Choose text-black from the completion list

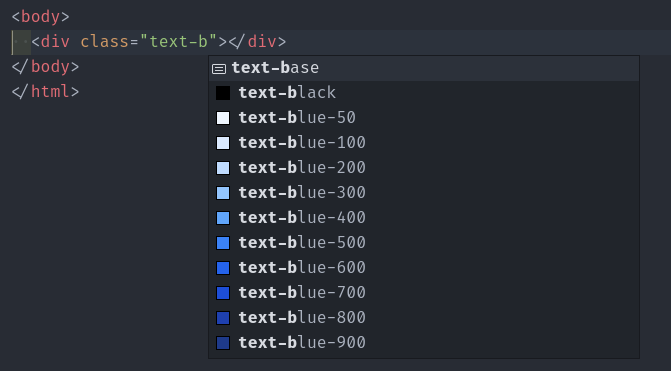tap(424, 93)
